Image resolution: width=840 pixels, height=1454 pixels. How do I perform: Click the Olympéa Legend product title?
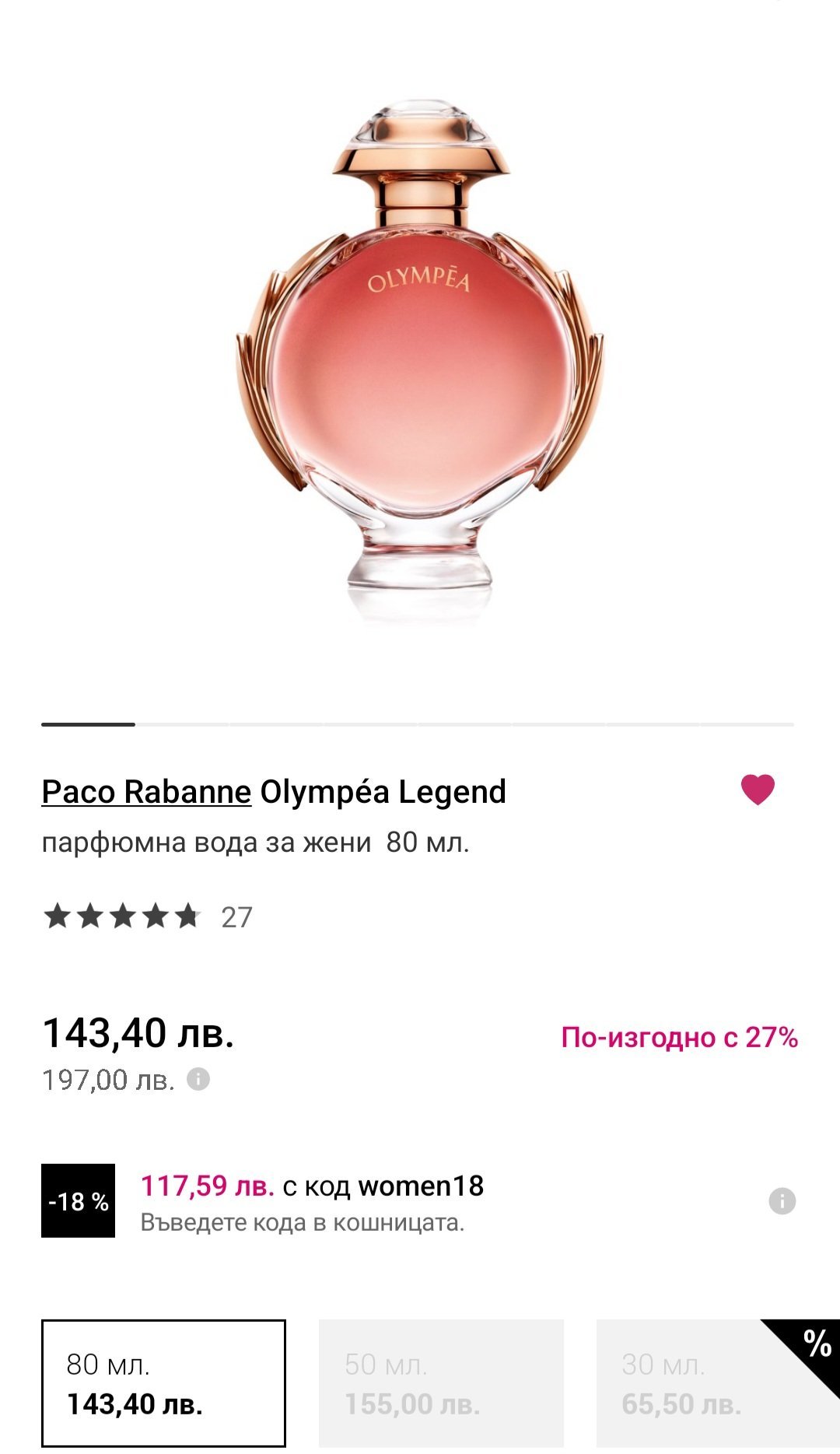tap(383, 792)
